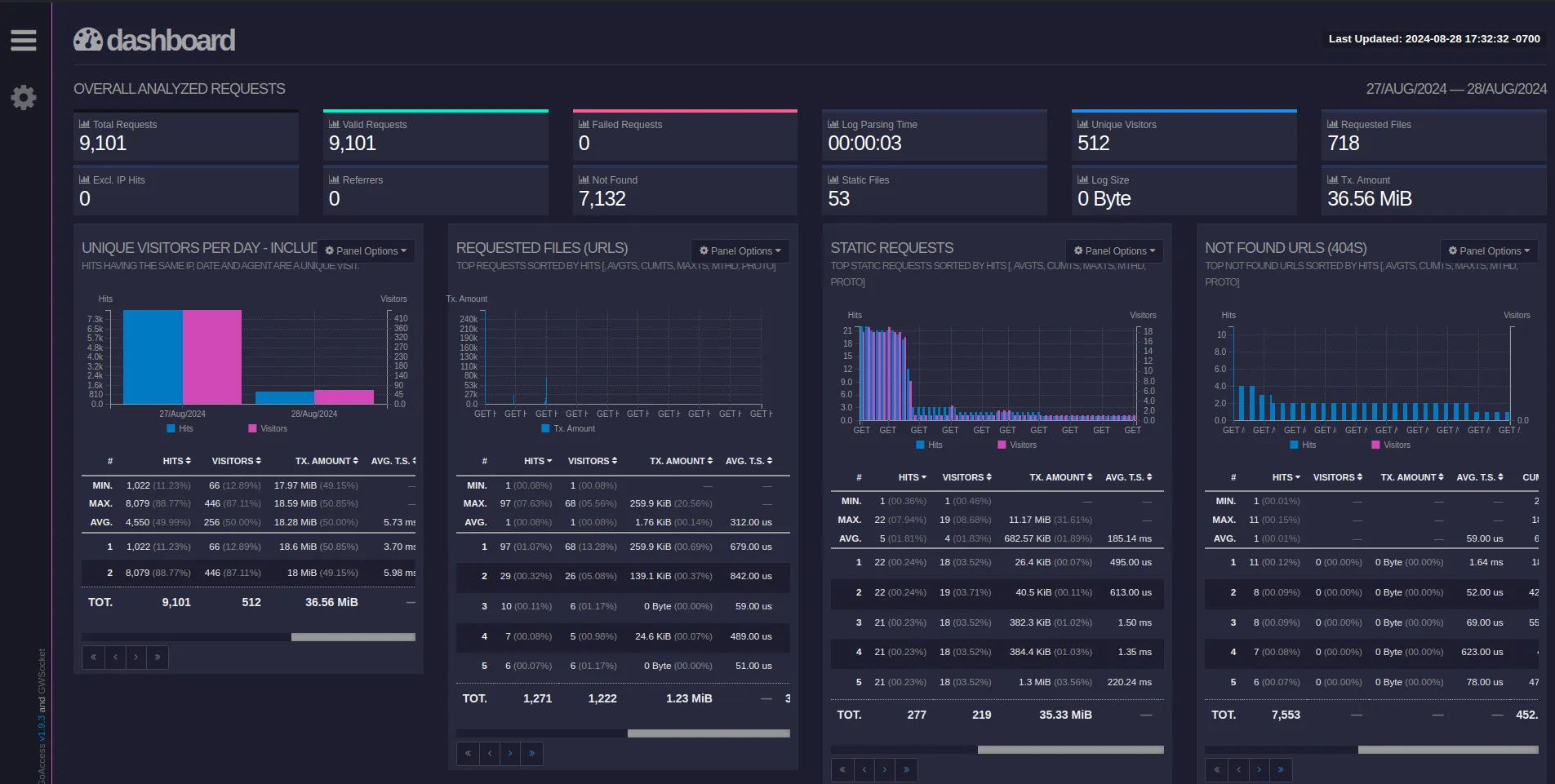The height and width of the screenshot is (784, 1555).
Task: Click the next-page arrow in Requested Files panel
Action: (510, 753)
